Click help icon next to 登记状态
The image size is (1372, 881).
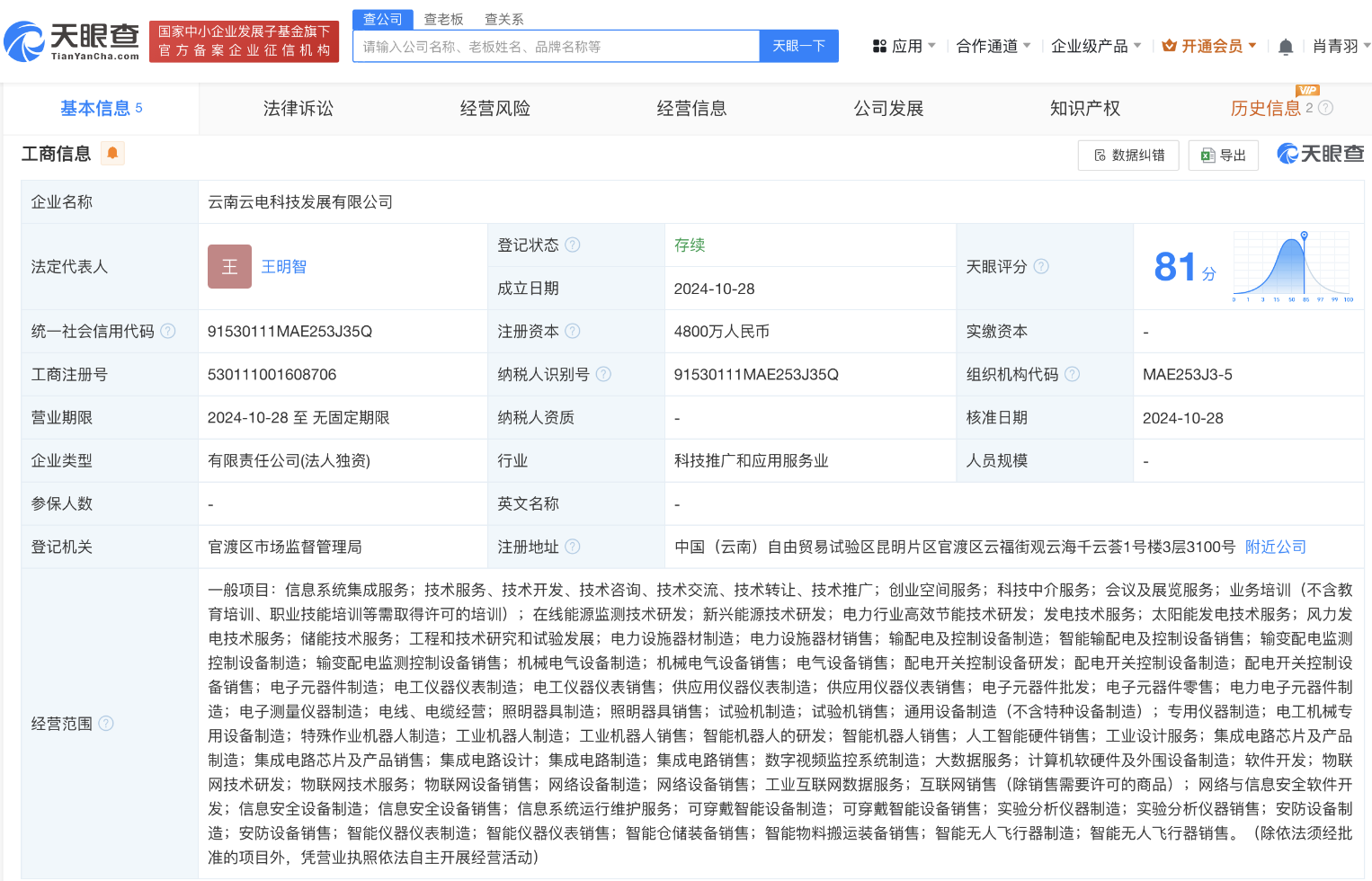573,245
